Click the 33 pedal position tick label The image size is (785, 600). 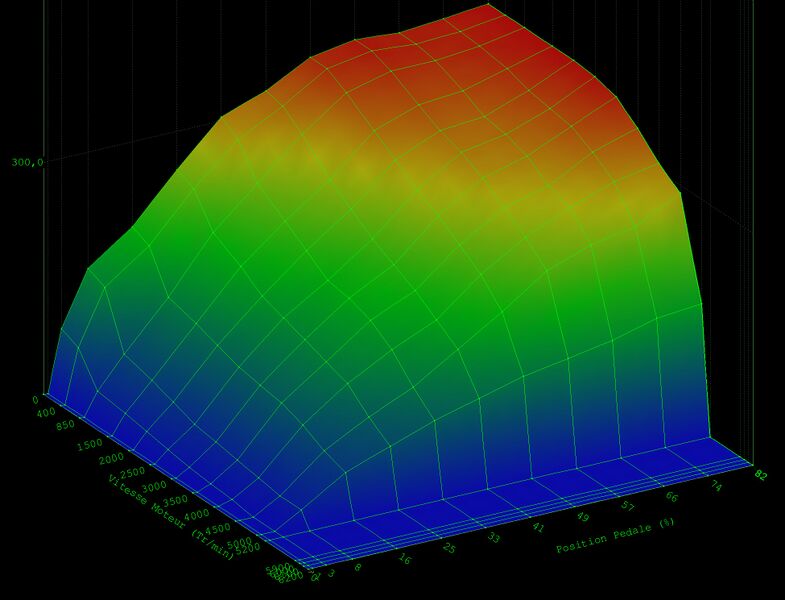pos(492,537)
